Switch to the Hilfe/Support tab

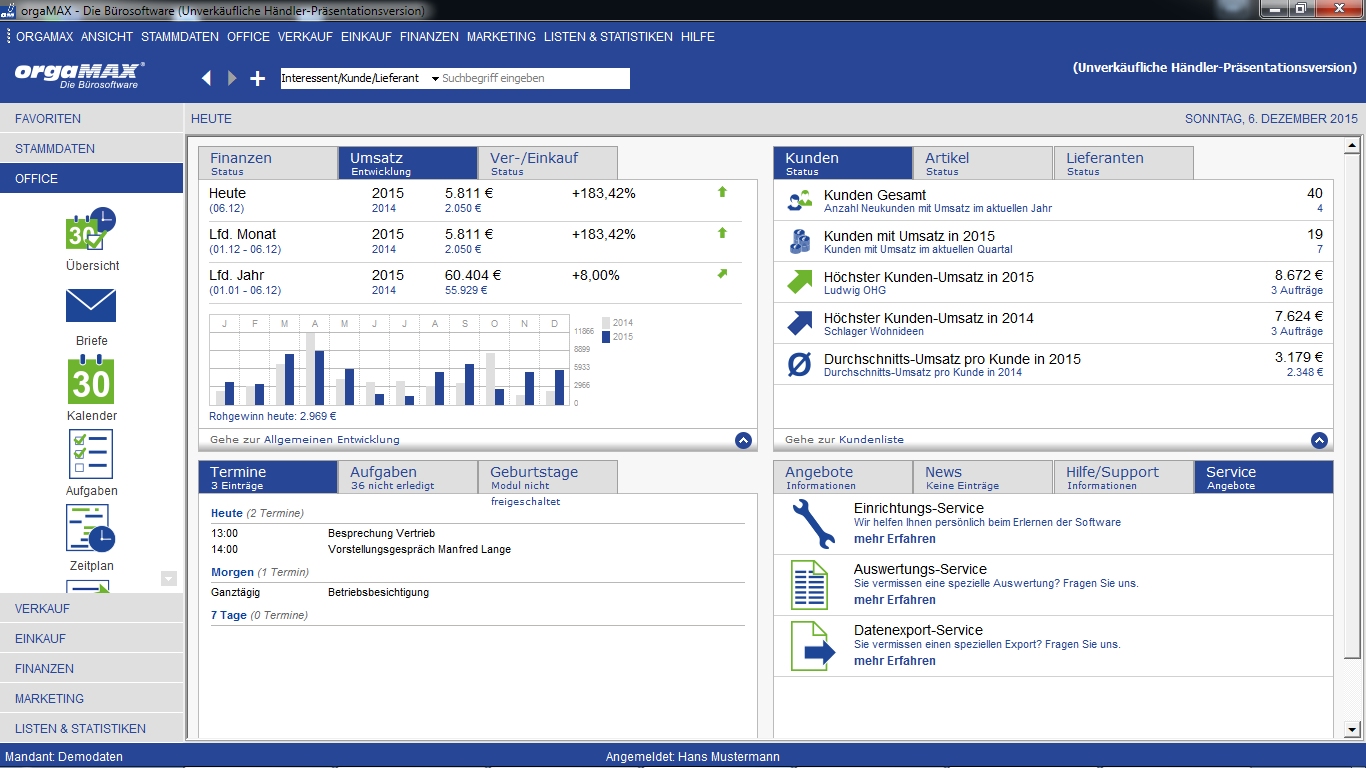(x=1123, y=477)
